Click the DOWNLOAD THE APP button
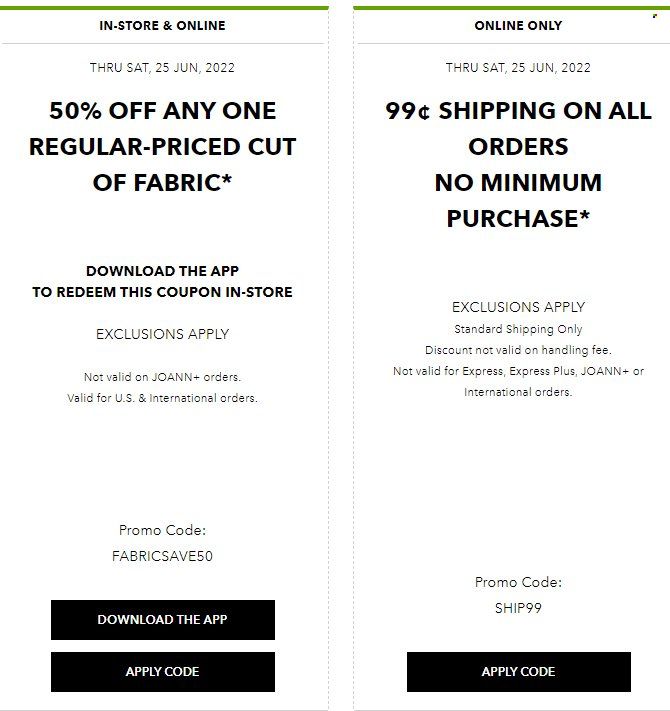Image resolution: width=670 pixels, height=711 pixels. point(163,620)
